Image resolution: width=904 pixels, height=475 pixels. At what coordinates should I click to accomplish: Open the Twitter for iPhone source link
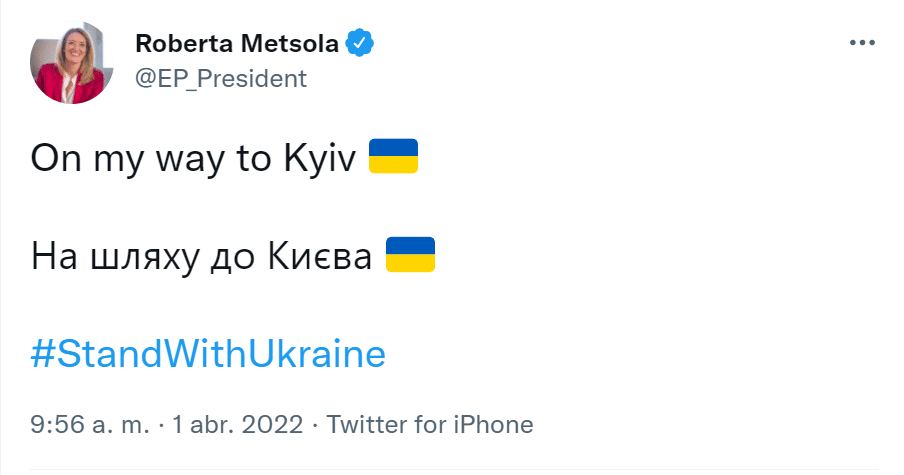430,424
